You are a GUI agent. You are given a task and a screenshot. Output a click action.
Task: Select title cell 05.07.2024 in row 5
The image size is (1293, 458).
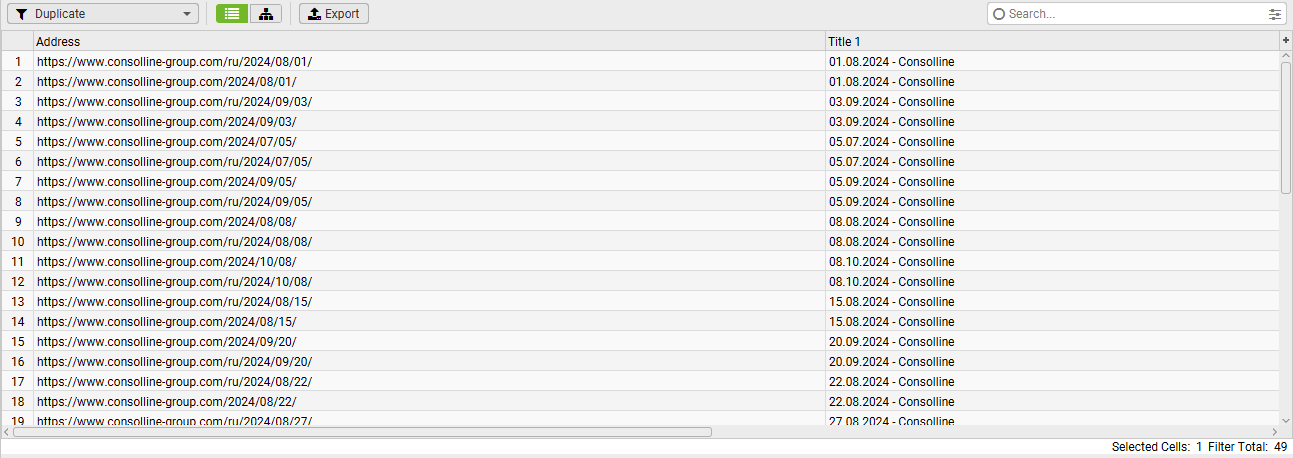[x=891, y=141]
